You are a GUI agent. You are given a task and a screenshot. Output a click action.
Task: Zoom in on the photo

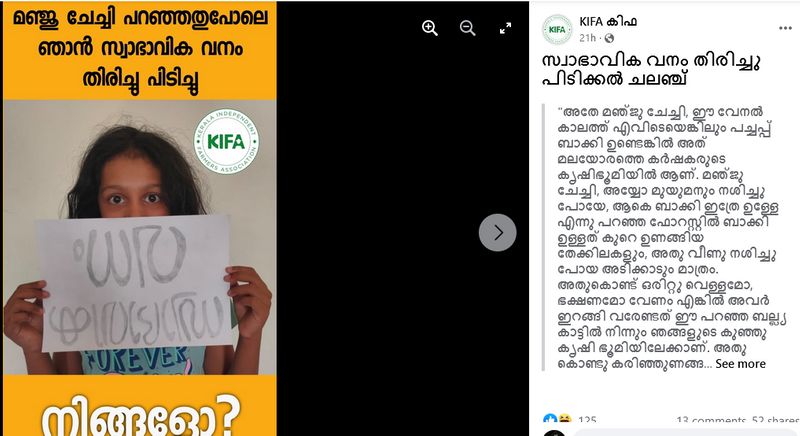pyautogui.click(x=430, y=28)
